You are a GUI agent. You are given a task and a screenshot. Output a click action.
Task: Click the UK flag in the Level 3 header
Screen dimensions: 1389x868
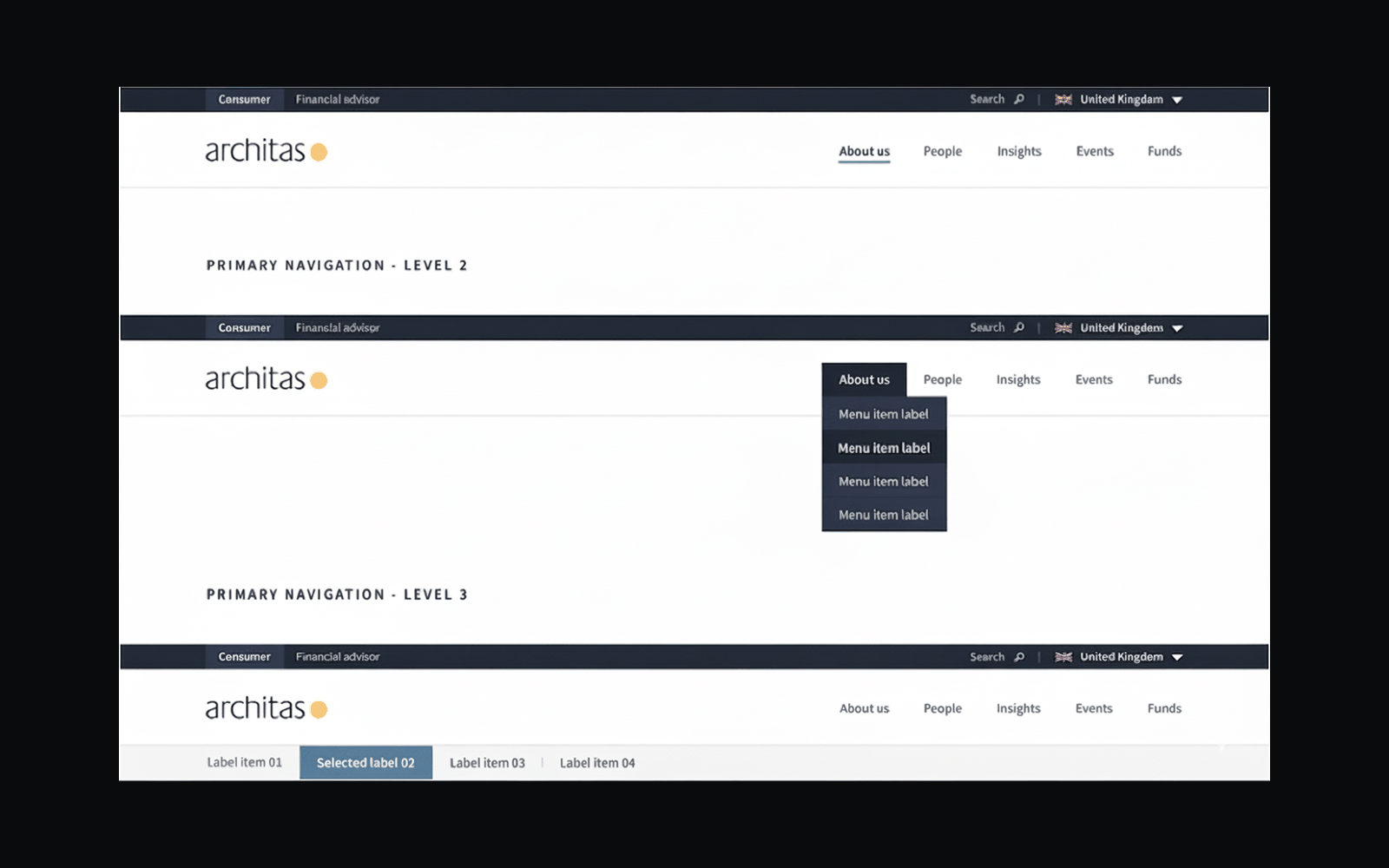coord(1063,657)
